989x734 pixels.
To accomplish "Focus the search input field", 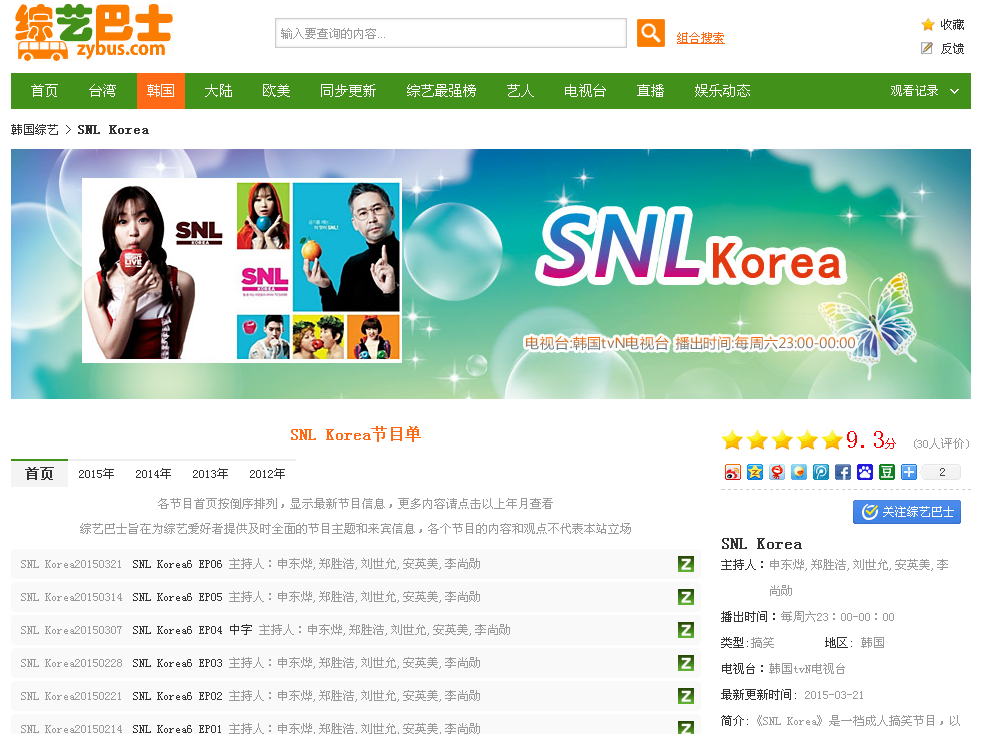I will tap(451, 33).
